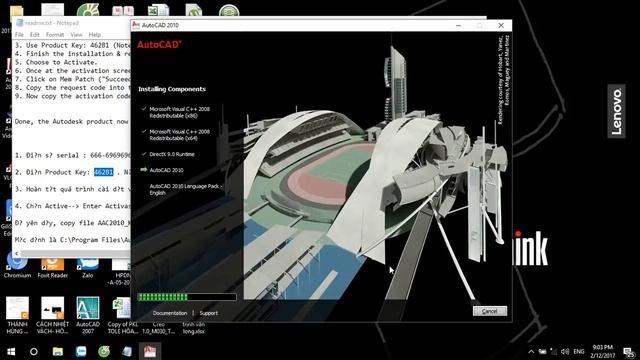
Task: Open the Action Center notifications icon
Action: [x=629, y=351]
